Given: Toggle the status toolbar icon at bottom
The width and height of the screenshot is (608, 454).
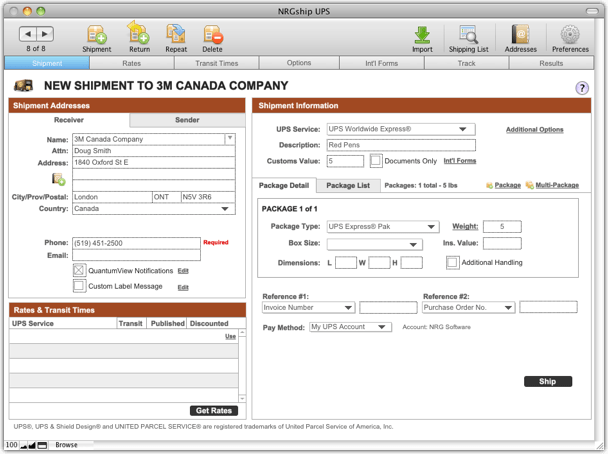Looking at the screenshot, I should pyautogui.click(x=42, y=445).
